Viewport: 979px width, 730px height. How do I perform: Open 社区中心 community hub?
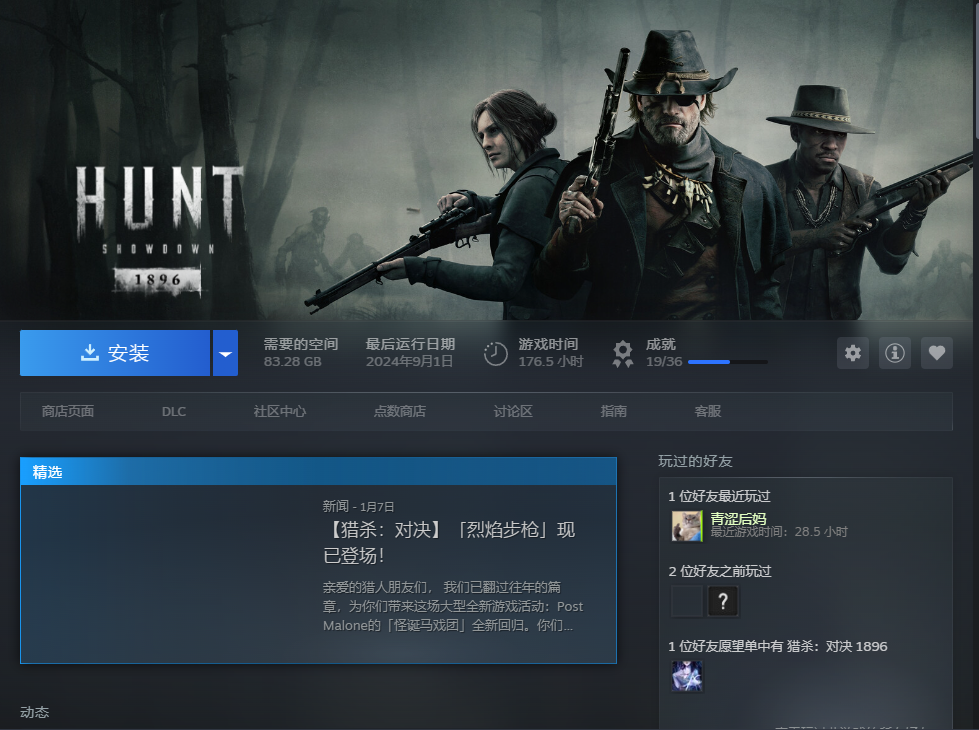(280, 412)
